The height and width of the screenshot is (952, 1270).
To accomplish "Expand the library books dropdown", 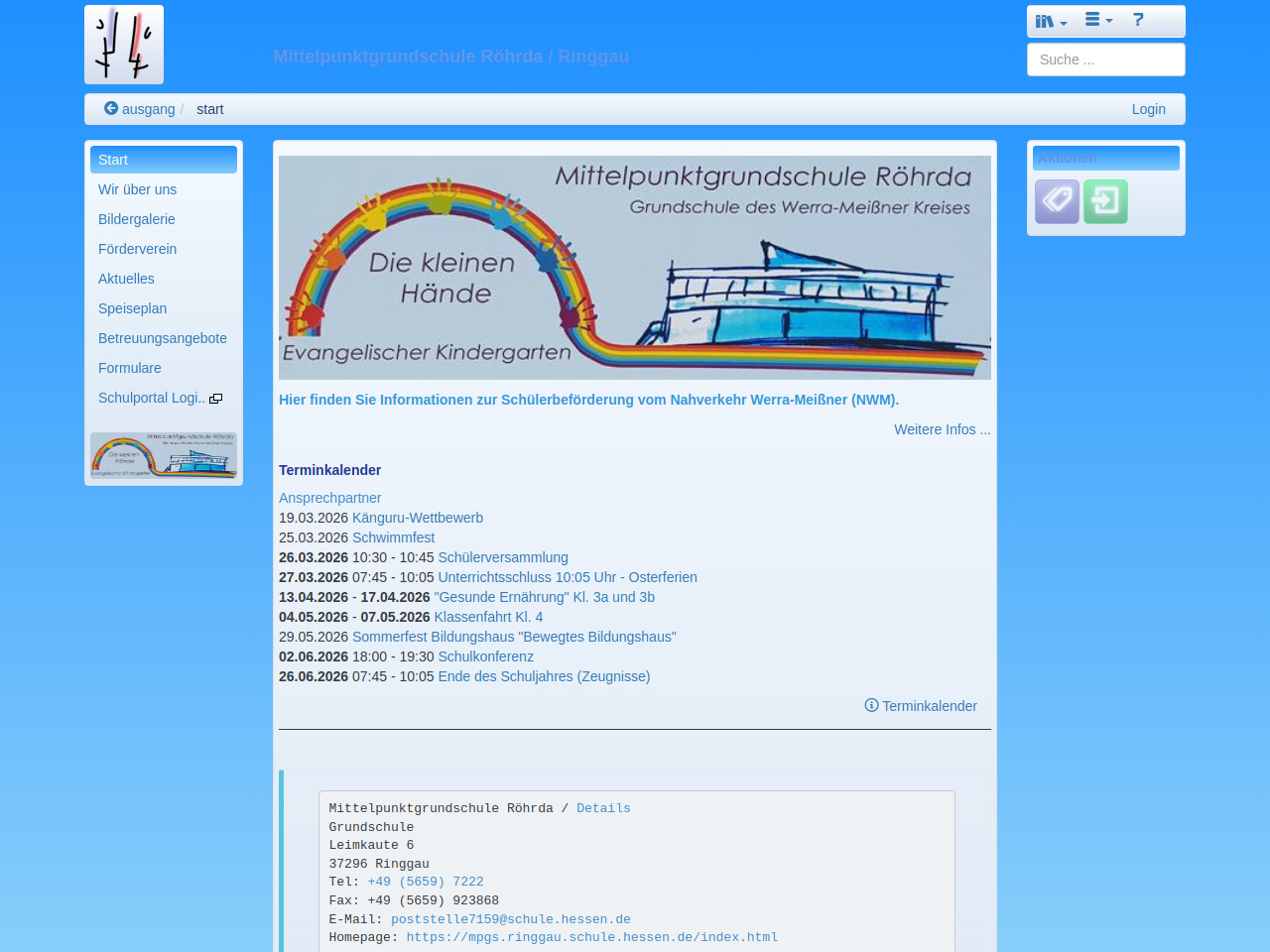I will click(x=1051, y=21).
